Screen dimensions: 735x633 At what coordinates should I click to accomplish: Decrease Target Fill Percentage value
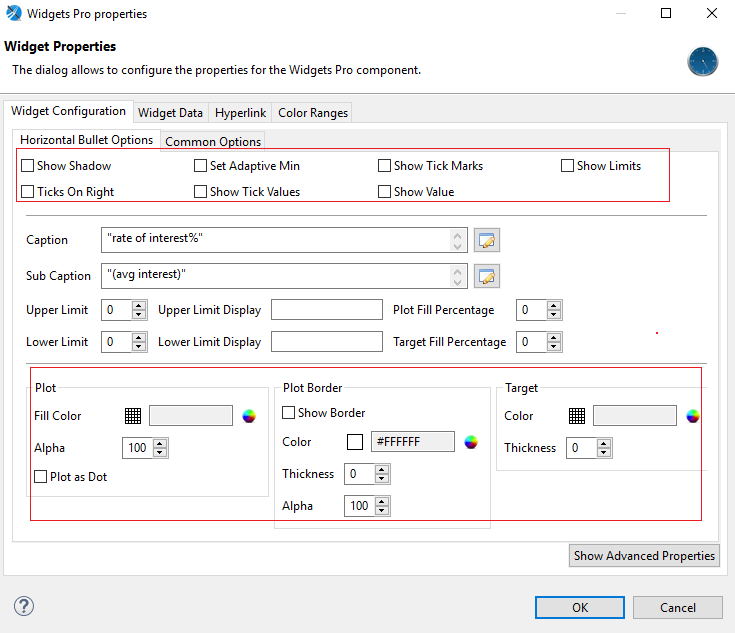[x=554, y=347]
